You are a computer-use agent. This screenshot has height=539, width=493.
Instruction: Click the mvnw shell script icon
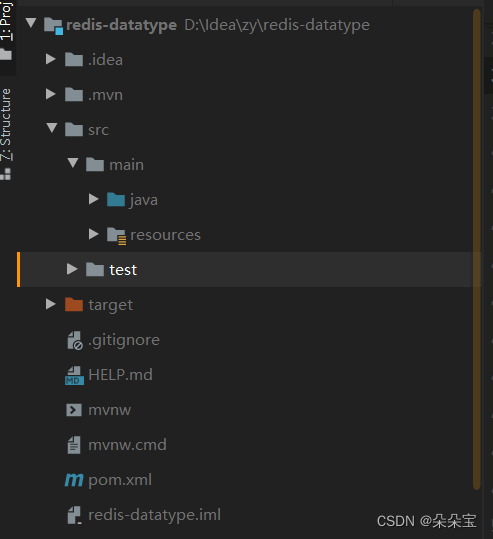pyautogui.click(x=74, y=410)
